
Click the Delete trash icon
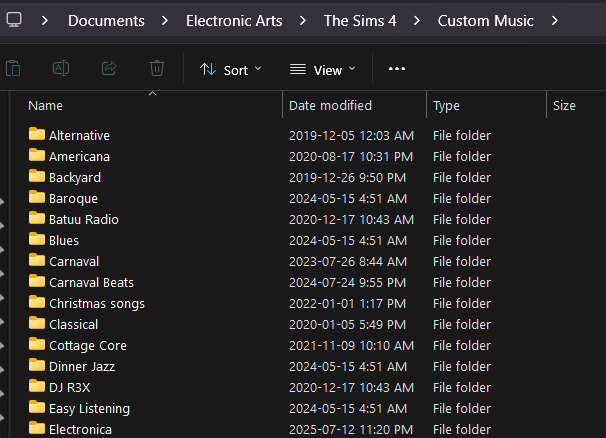tap(157, 69)
